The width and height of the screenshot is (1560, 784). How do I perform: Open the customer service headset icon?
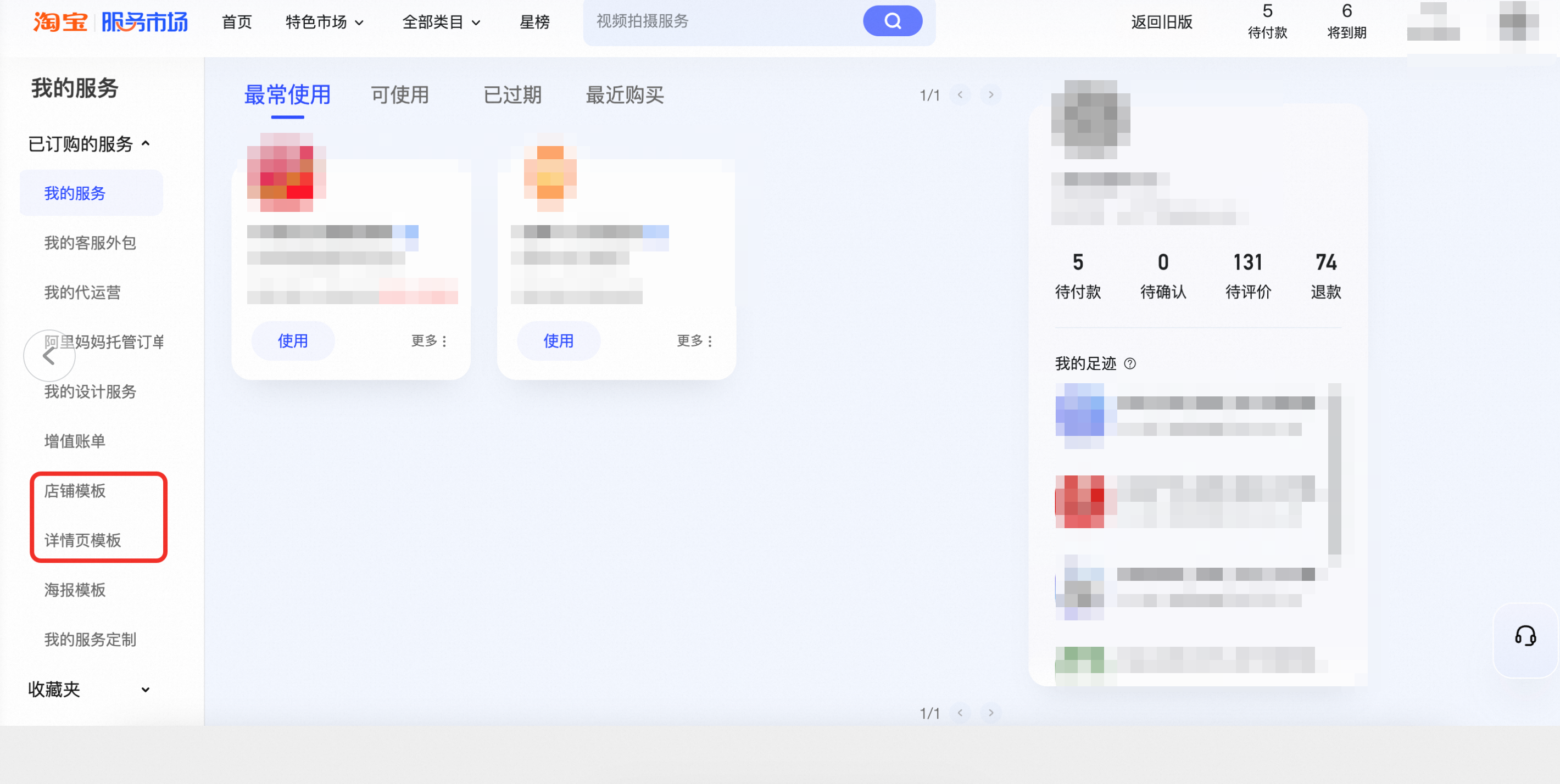point(1525,636)
